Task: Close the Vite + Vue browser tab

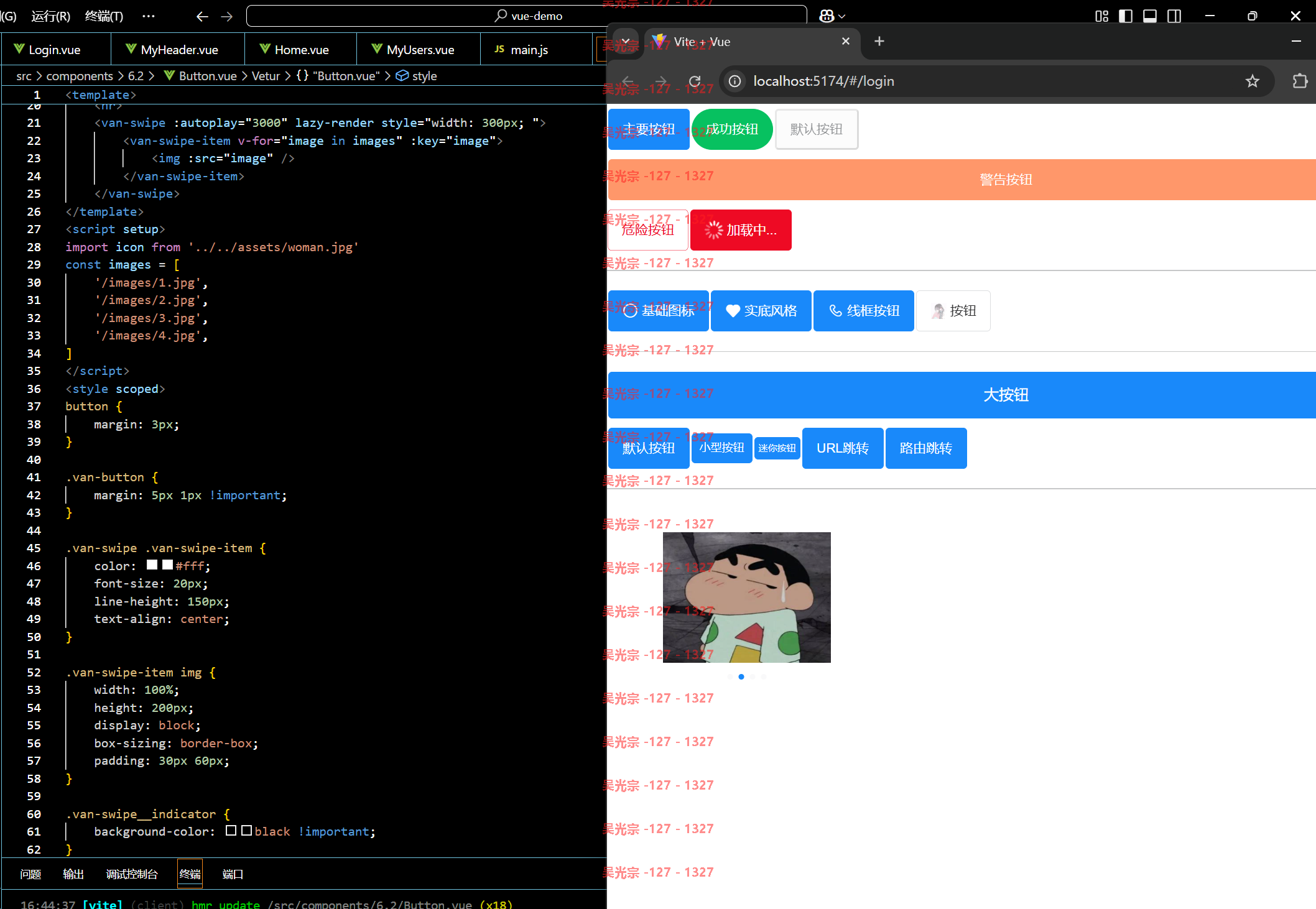Action: [x=846, y=41]
